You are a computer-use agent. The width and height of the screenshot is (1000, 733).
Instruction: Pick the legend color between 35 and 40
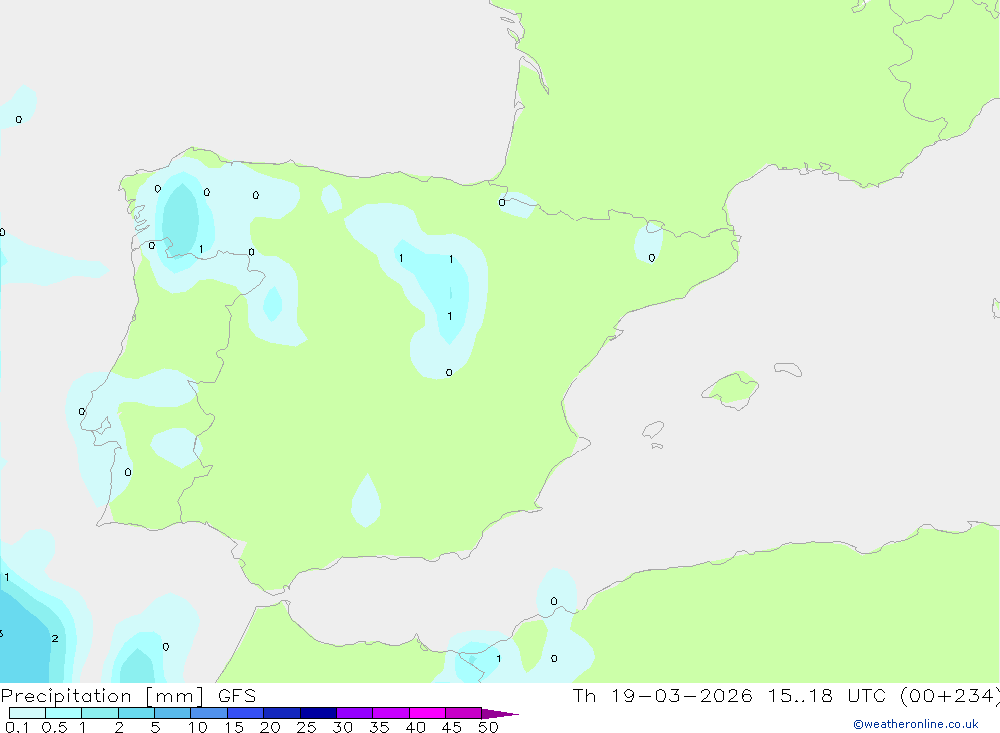[391, 713]
